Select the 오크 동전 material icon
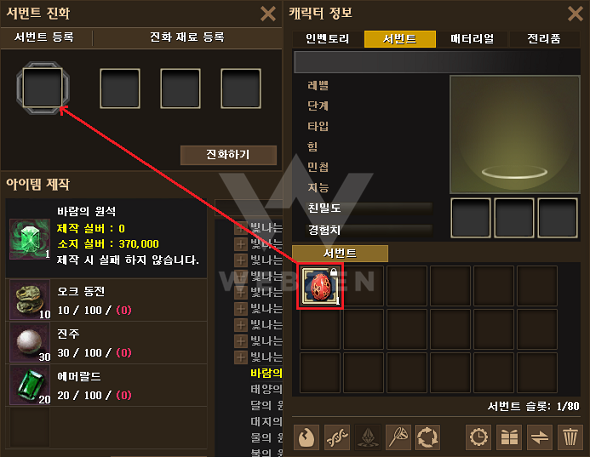Image resolution: width=590 pixels, height=457 pixels. pos(29,300)
